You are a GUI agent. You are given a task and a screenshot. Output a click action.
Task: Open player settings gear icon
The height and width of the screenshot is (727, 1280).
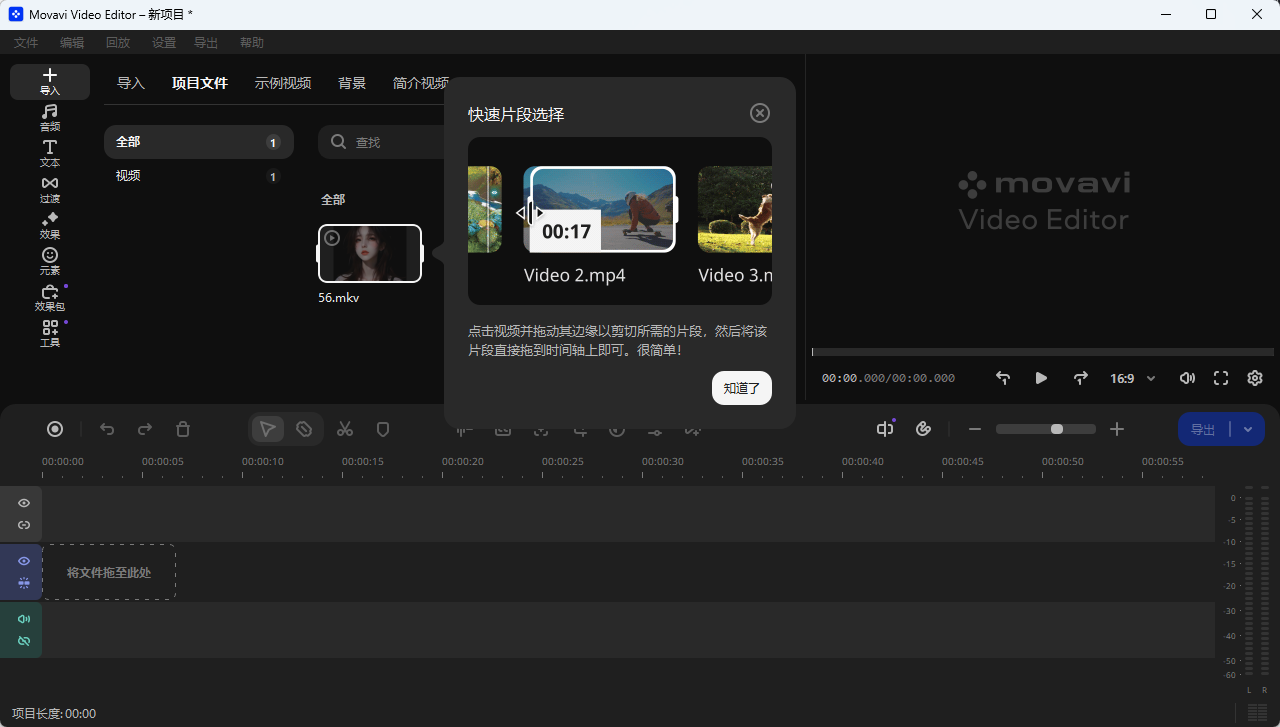coord(1255,378)
